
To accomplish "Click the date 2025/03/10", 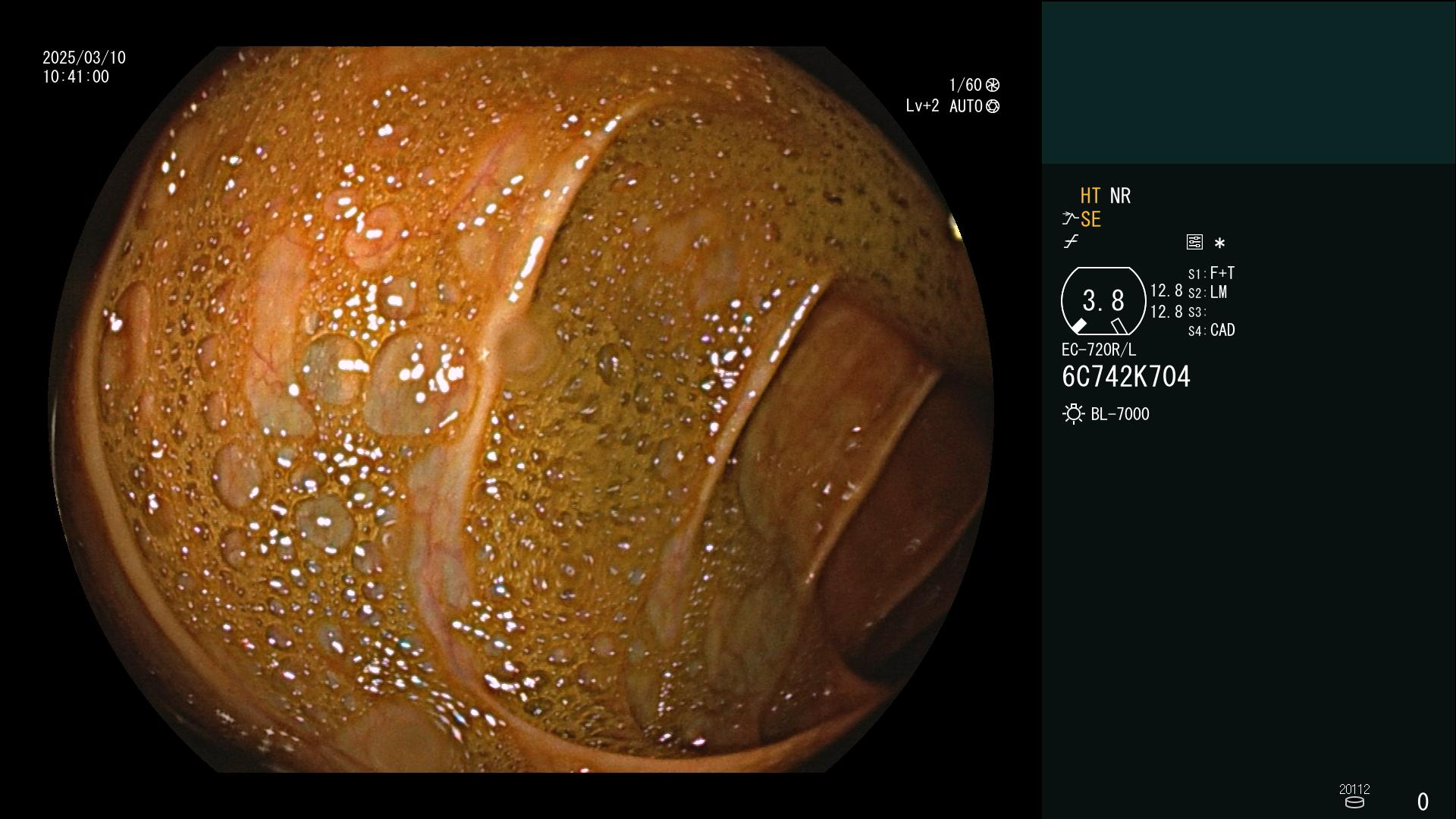I will [84, 58].
